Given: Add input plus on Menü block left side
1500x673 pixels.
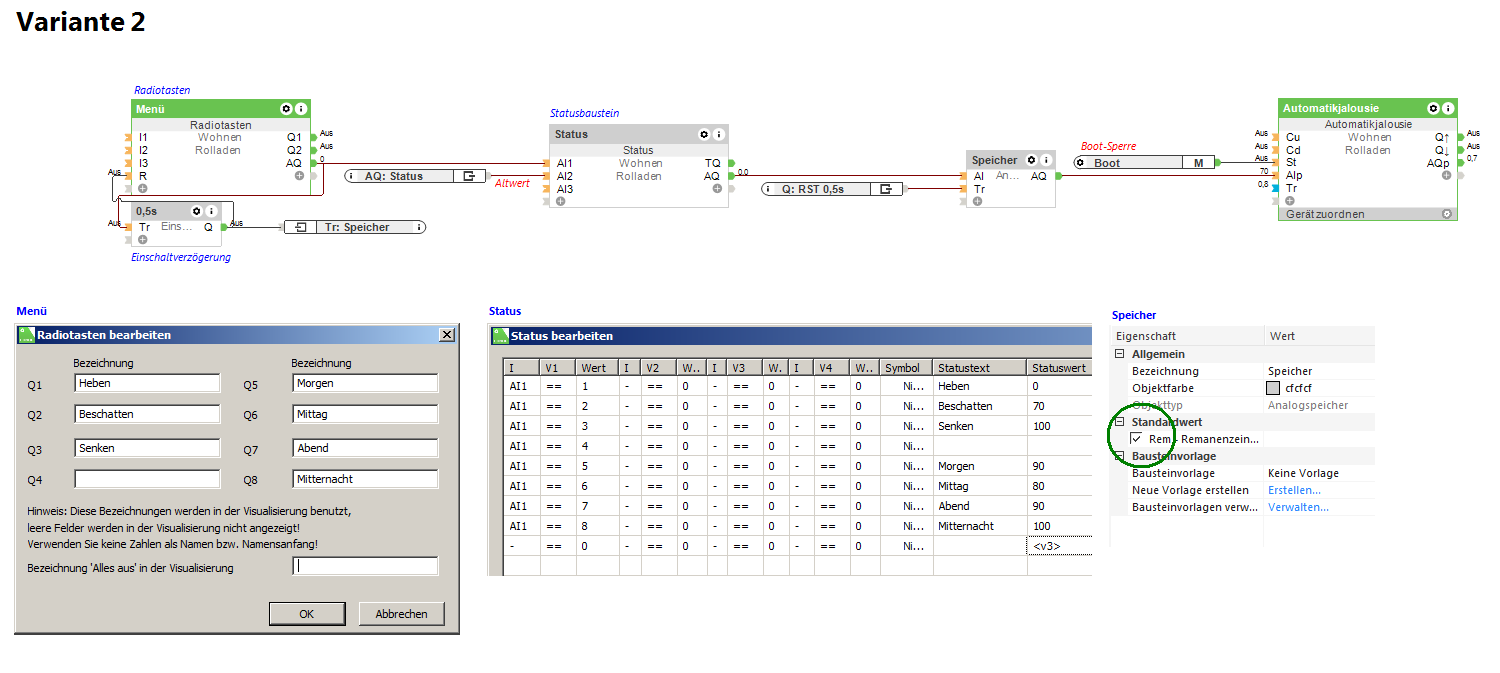Looking at the screenshot, I should [143, 189].
